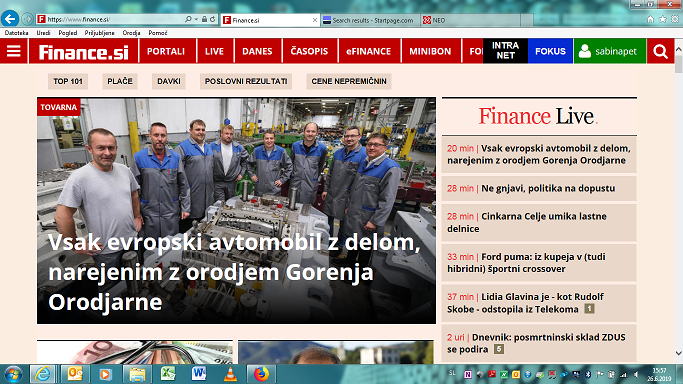Screen dimensions: 683x384
Task: Click the page scrollbar down arrow
Action: (678, 353)
